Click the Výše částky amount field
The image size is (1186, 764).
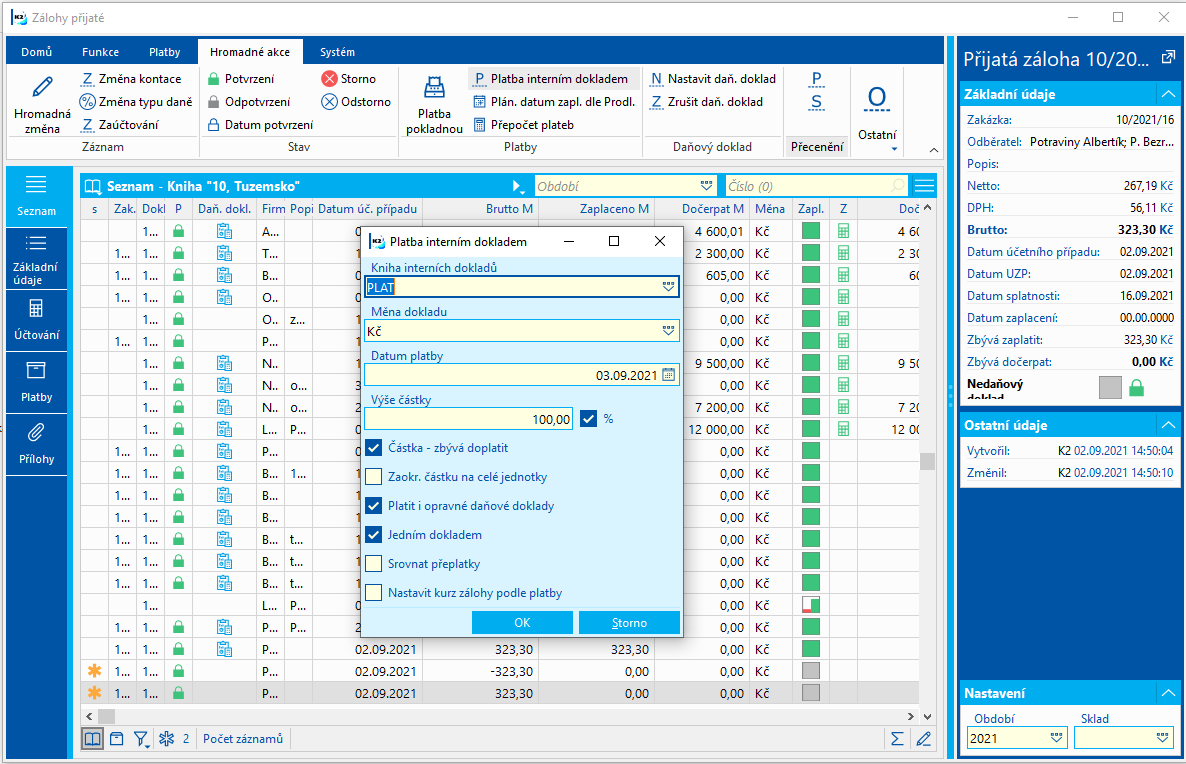pyautogui.click(x=468, y=420)
